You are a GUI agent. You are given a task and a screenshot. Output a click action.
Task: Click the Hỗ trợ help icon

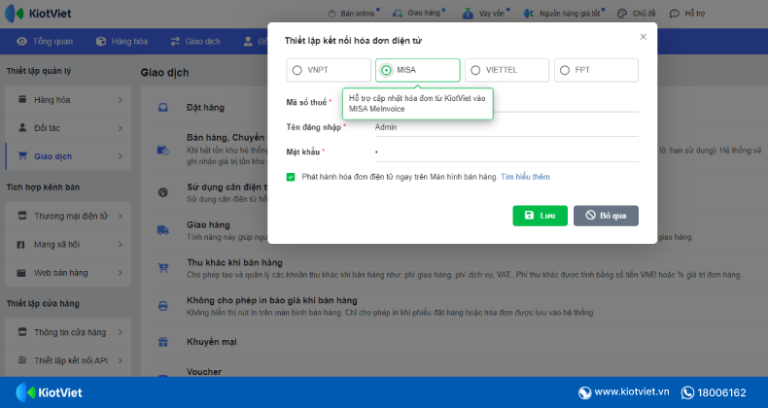(674, 14)
